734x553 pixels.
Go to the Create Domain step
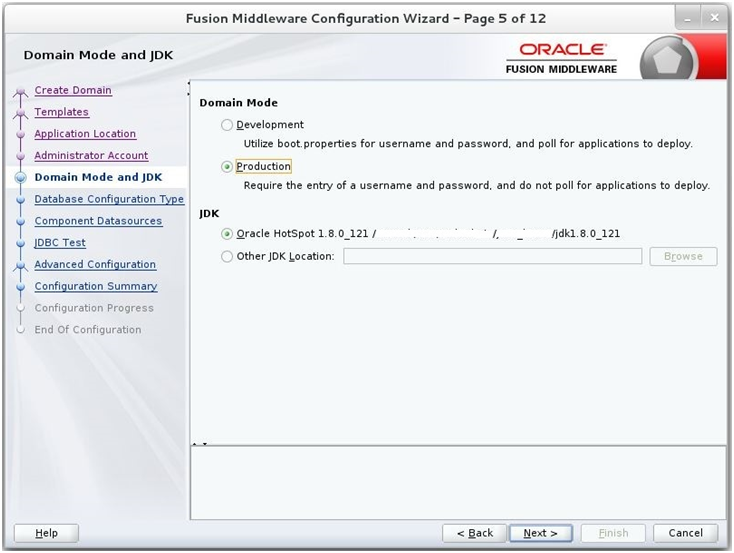[x=73, y=90]
